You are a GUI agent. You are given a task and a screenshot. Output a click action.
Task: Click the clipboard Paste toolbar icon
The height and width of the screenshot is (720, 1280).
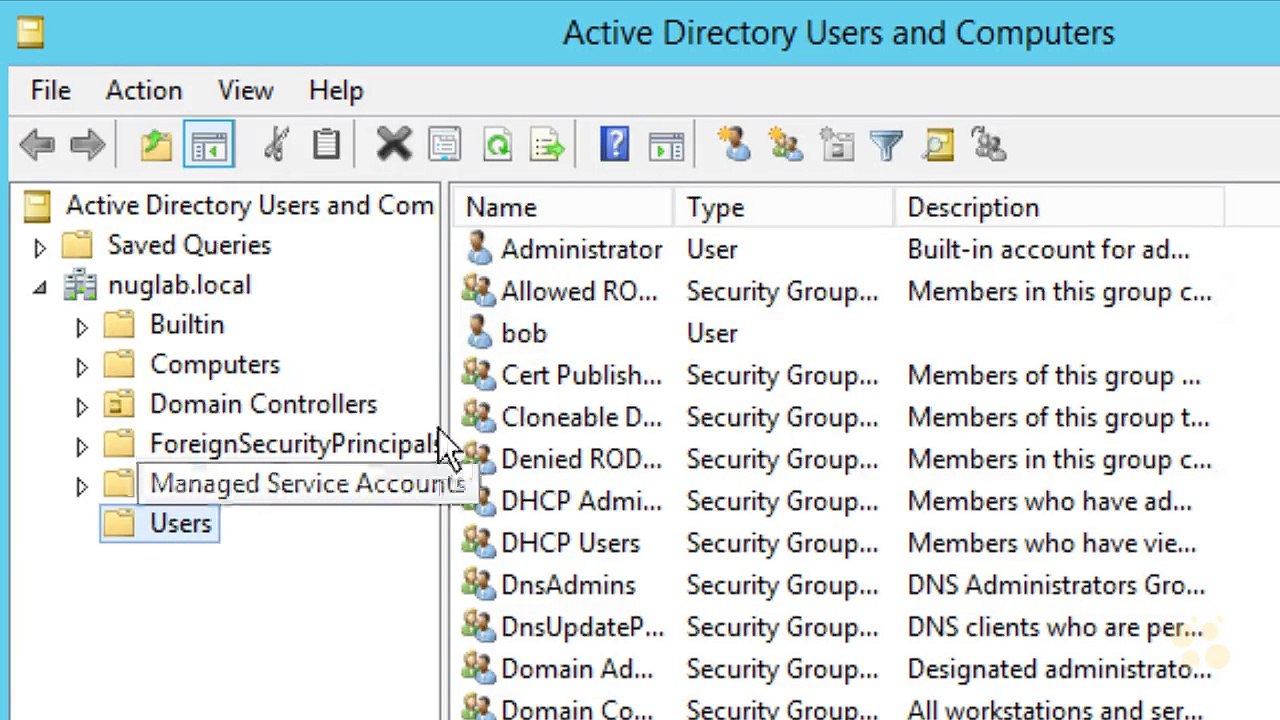point(326,146)
